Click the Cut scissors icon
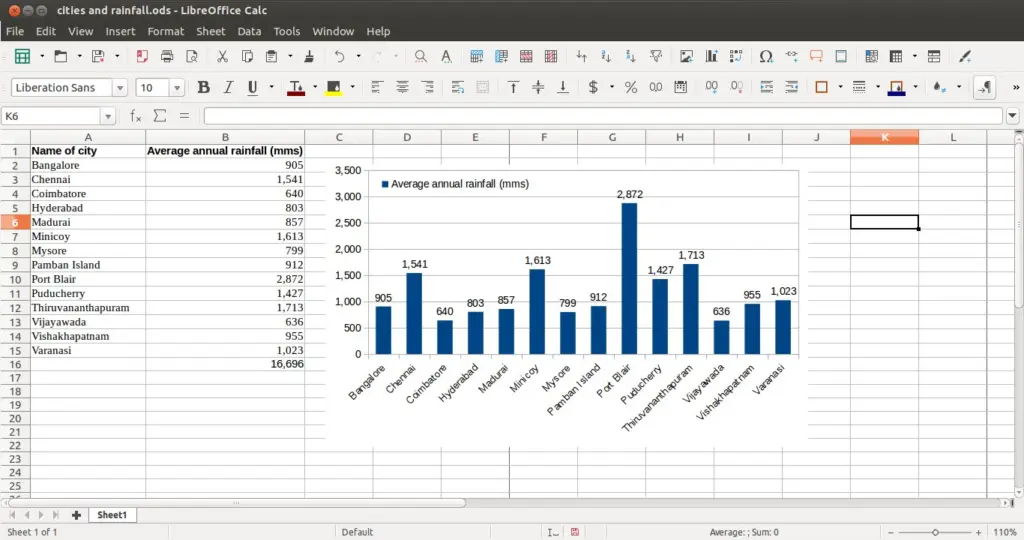The height and width of the screenshot is (540, 1024). pyautogui.click(x=223, y=57)
